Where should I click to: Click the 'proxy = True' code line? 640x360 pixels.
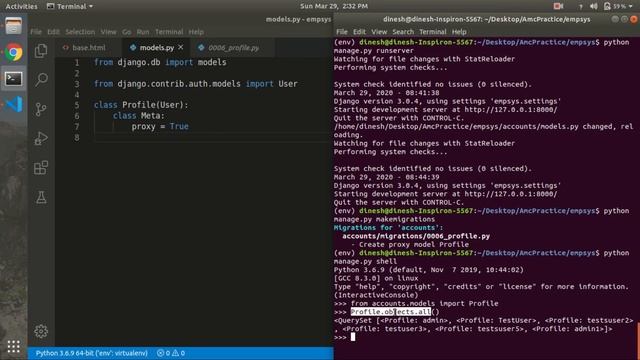[160, 127]
